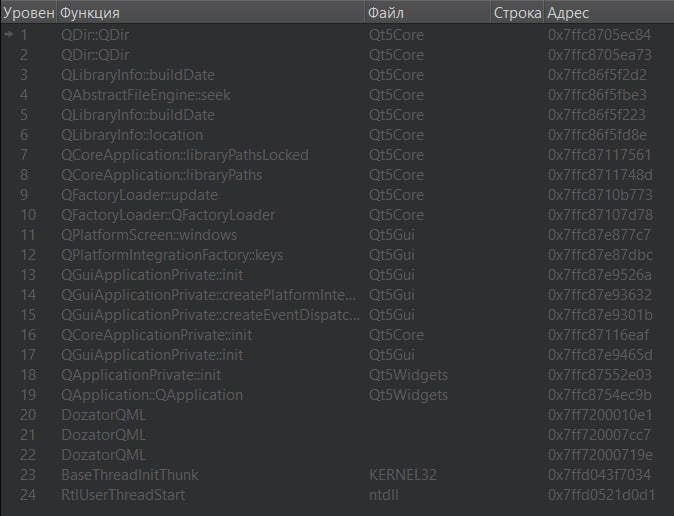Click address 0x7ff7200010e1
Screen dimensions: 674x516
click(600, 415)
